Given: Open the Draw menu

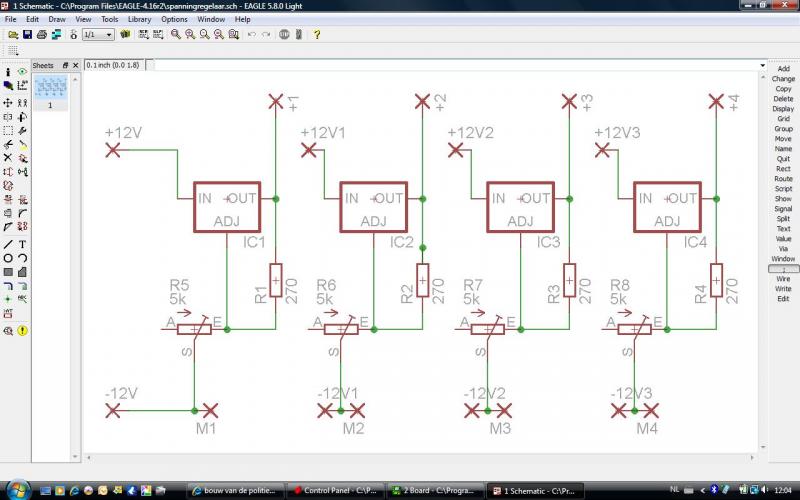Looking at the screenshot, I should point(57,19).
